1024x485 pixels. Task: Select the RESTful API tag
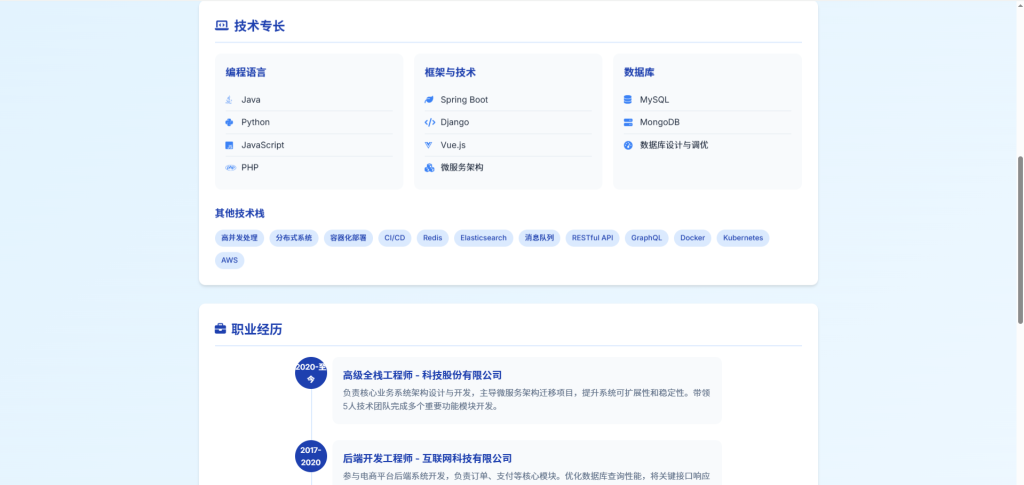(593, 238)
